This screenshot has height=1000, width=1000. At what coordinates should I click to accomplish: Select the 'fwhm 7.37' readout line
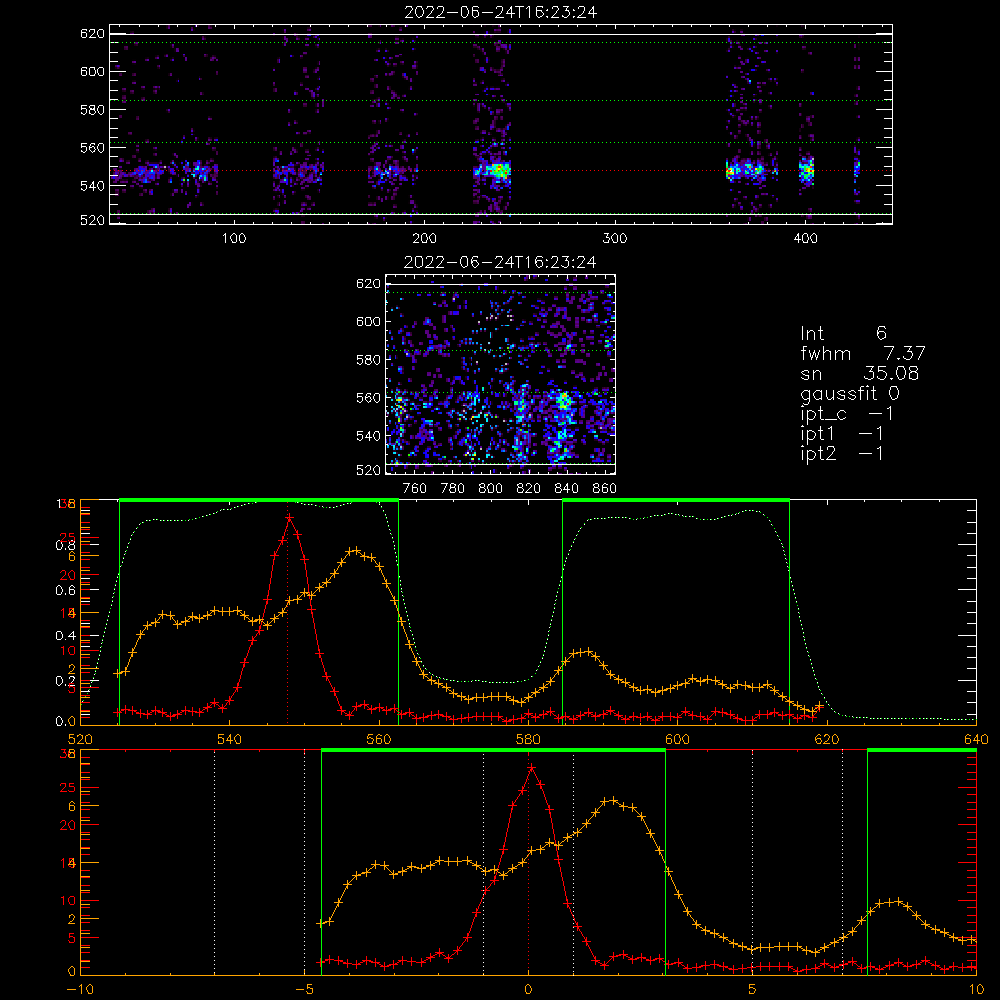click(862, 353)
